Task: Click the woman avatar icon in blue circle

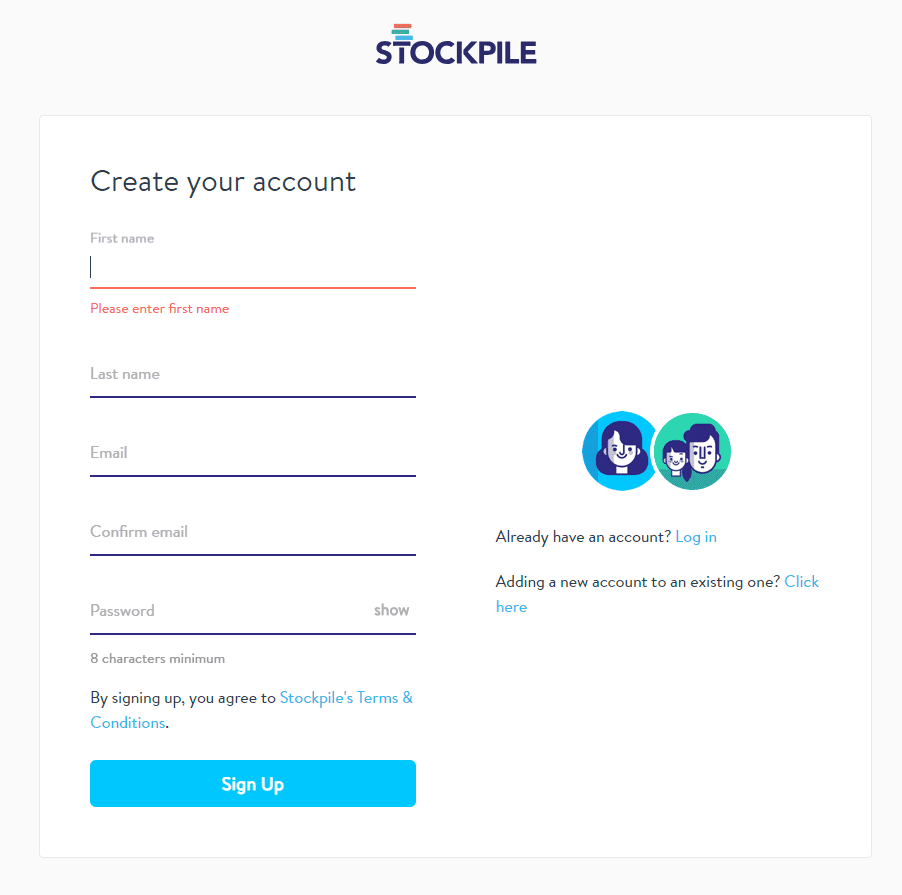Action: pos(620,451)
